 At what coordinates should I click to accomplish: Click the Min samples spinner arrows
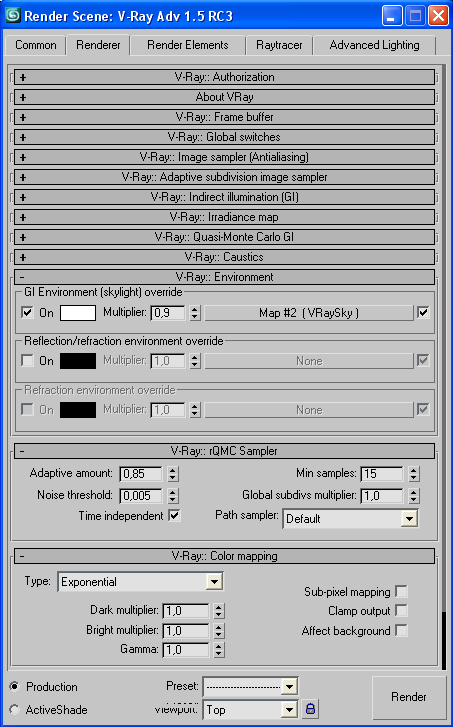[x=414, y=474]
